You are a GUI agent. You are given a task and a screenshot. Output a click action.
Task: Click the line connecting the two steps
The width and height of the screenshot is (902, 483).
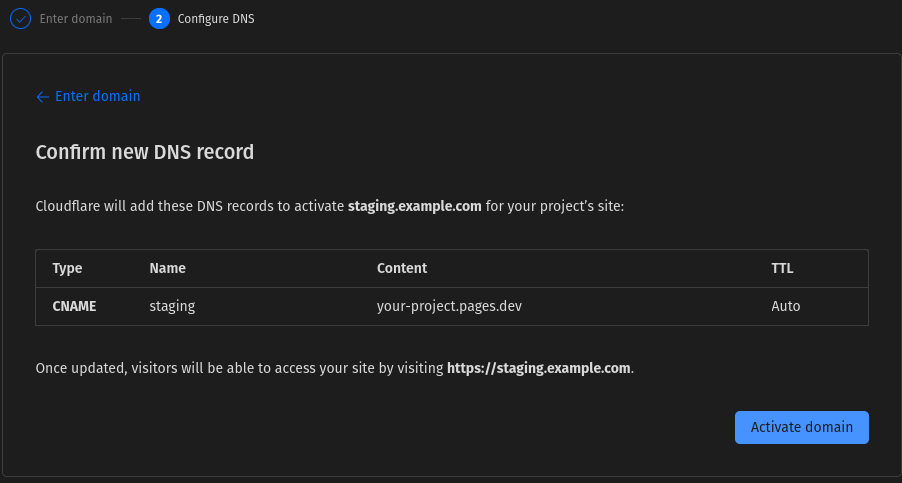pos(131,19)
